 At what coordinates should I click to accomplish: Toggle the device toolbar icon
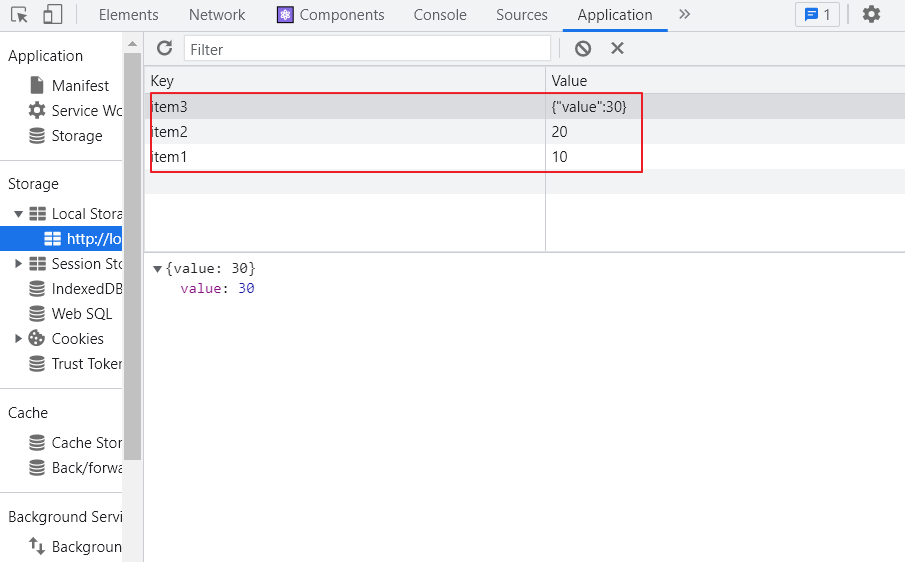pyautogui.click(x=53, y=15)
